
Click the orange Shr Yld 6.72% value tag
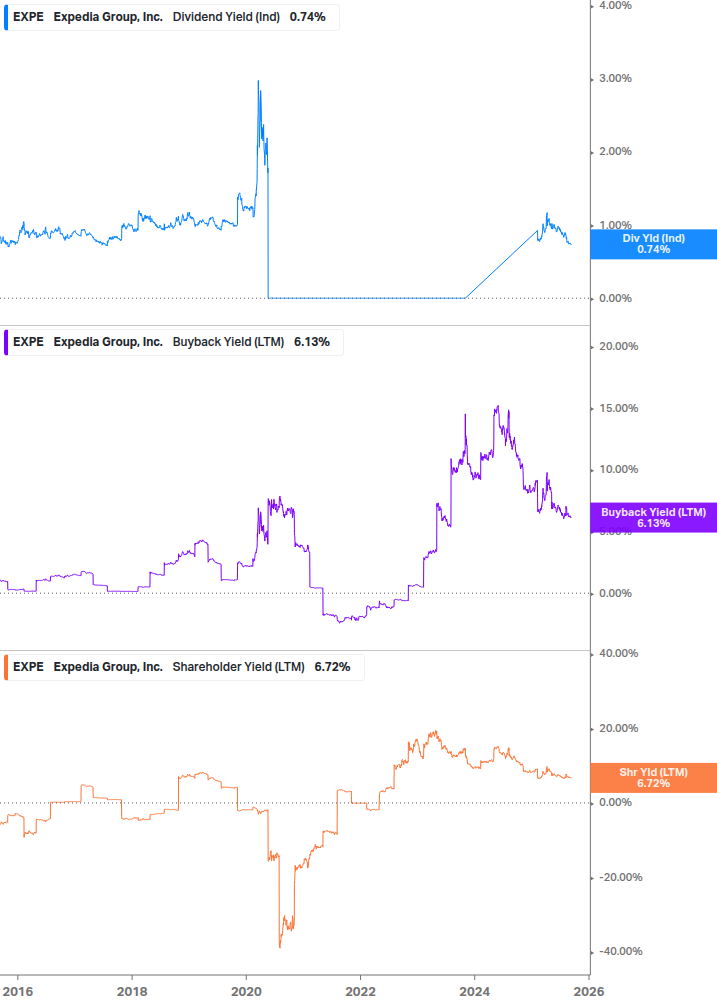tap(654, 778)
